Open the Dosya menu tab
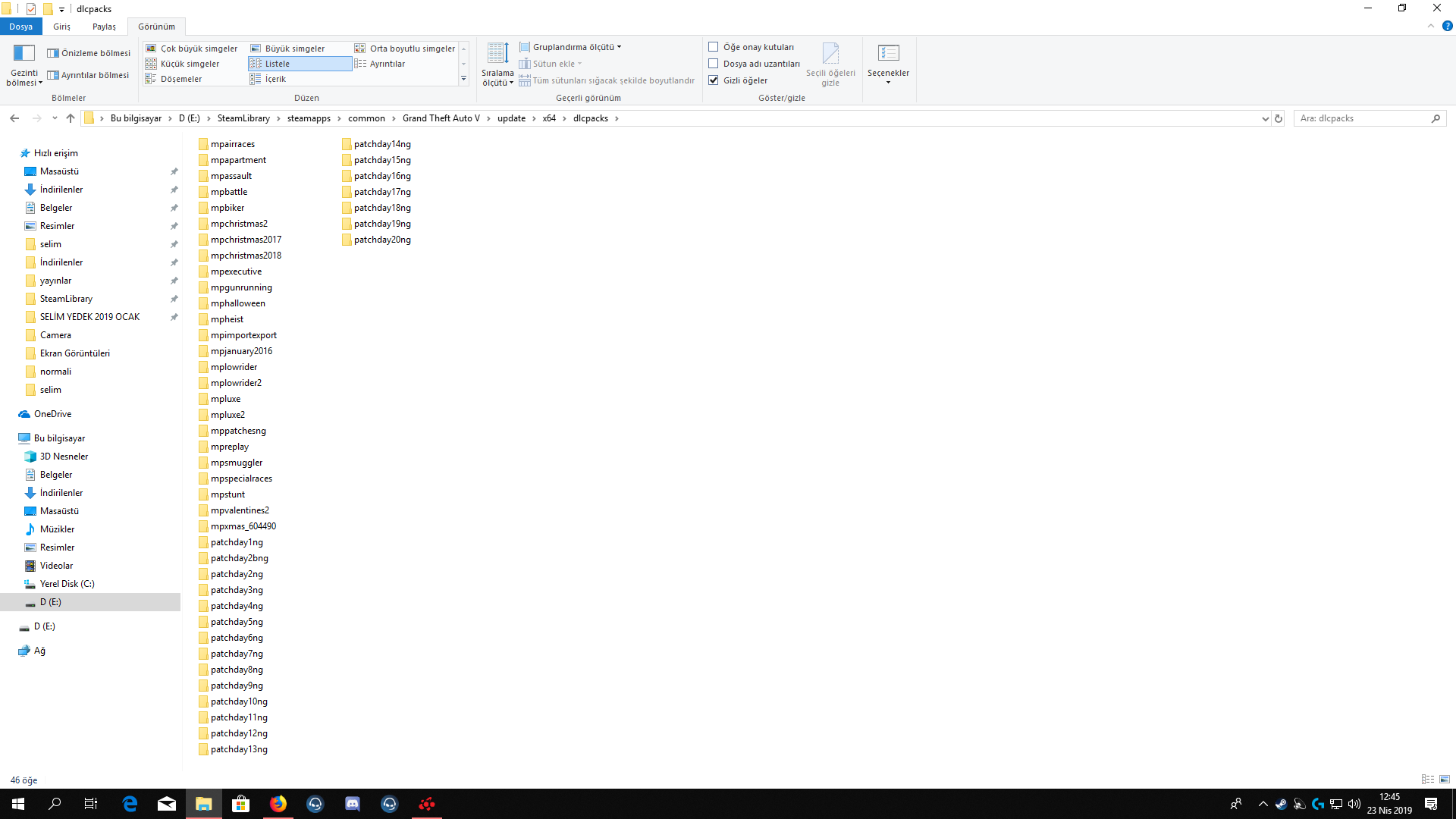The image size is (1456, 819). (20, 27)
